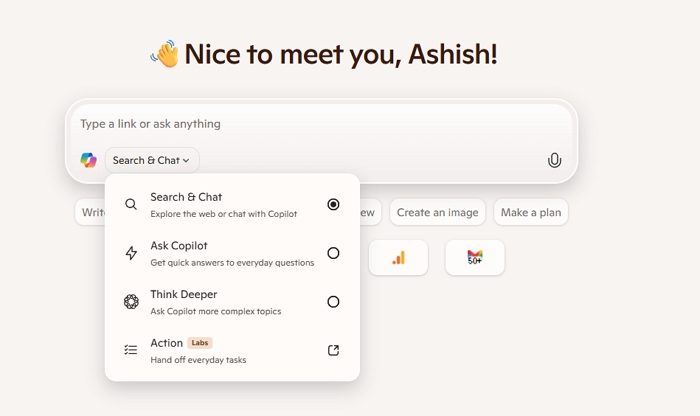Screen dimensions: 700x416
Task: Click the Labs badge next to Action
Action: [x=201, y=343]
